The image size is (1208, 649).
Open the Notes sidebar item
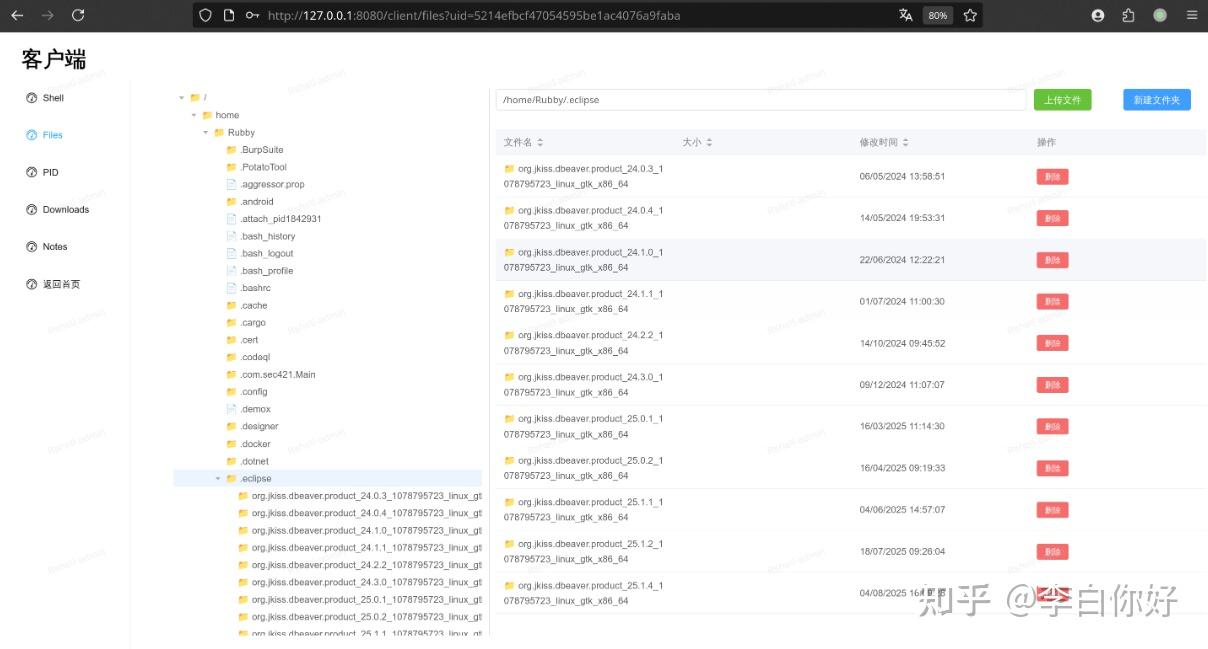pyautogui.click(x=47, y=246)
